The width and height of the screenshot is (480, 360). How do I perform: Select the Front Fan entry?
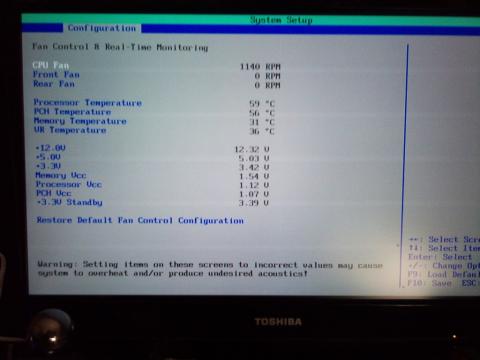[56, 74]
